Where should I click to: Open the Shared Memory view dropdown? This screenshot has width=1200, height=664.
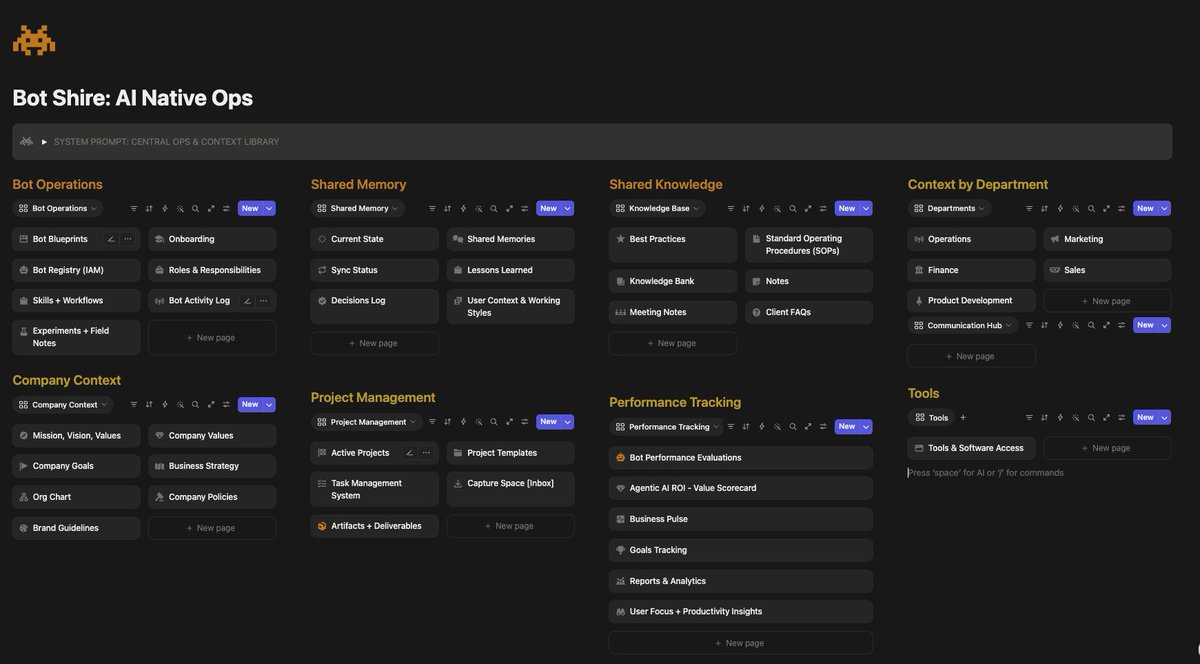358,209
